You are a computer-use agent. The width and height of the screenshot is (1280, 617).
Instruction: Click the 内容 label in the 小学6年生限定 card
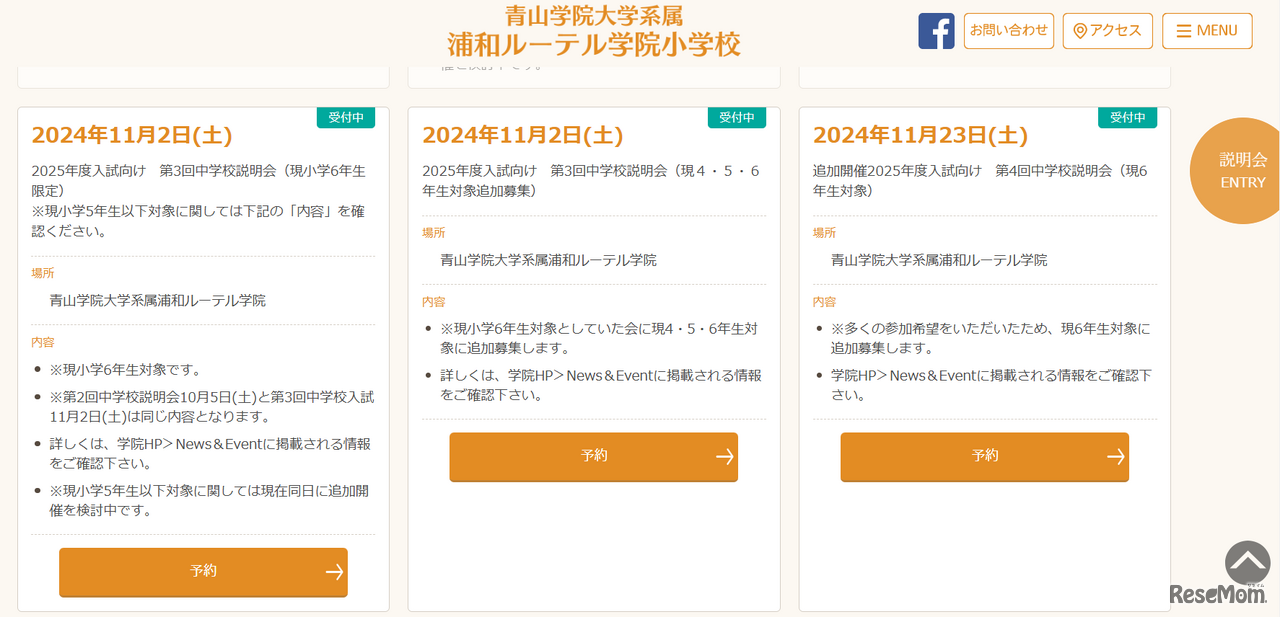(x=43, y=342)
